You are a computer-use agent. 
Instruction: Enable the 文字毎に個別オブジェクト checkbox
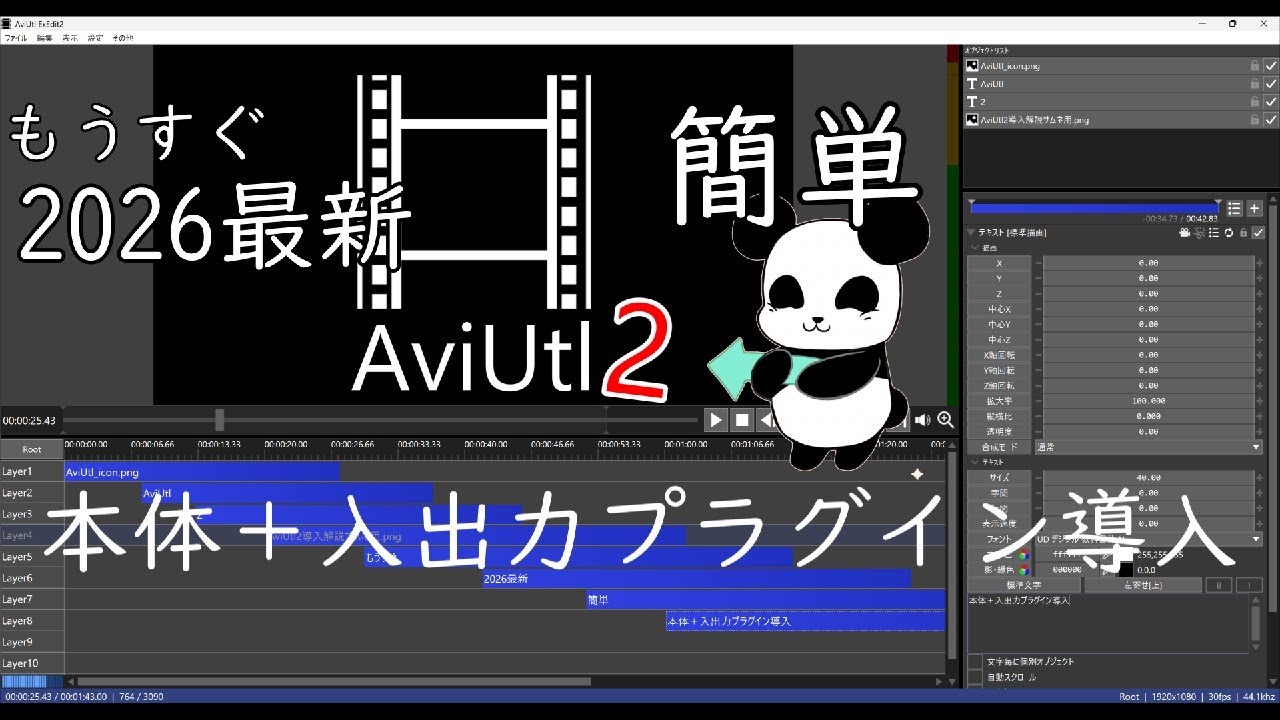tap(975, 662)
